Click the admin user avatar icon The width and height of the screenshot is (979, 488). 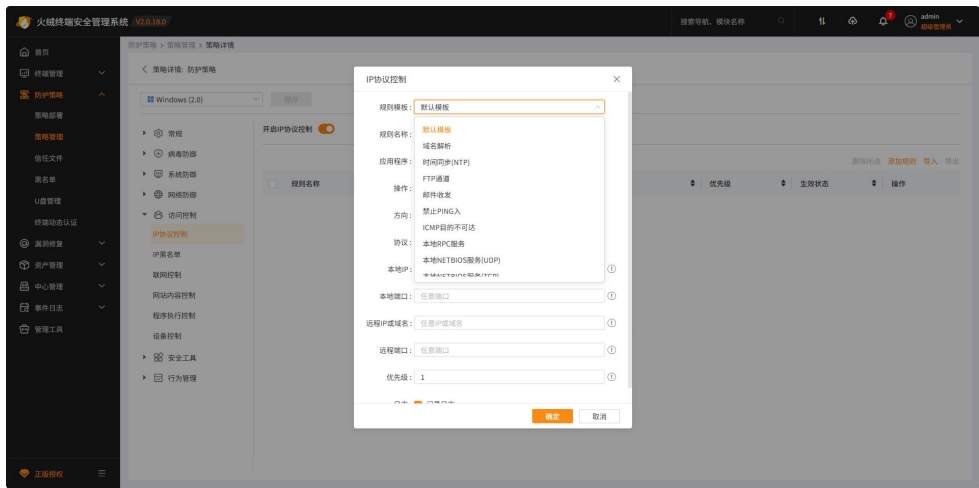(910, 21)
